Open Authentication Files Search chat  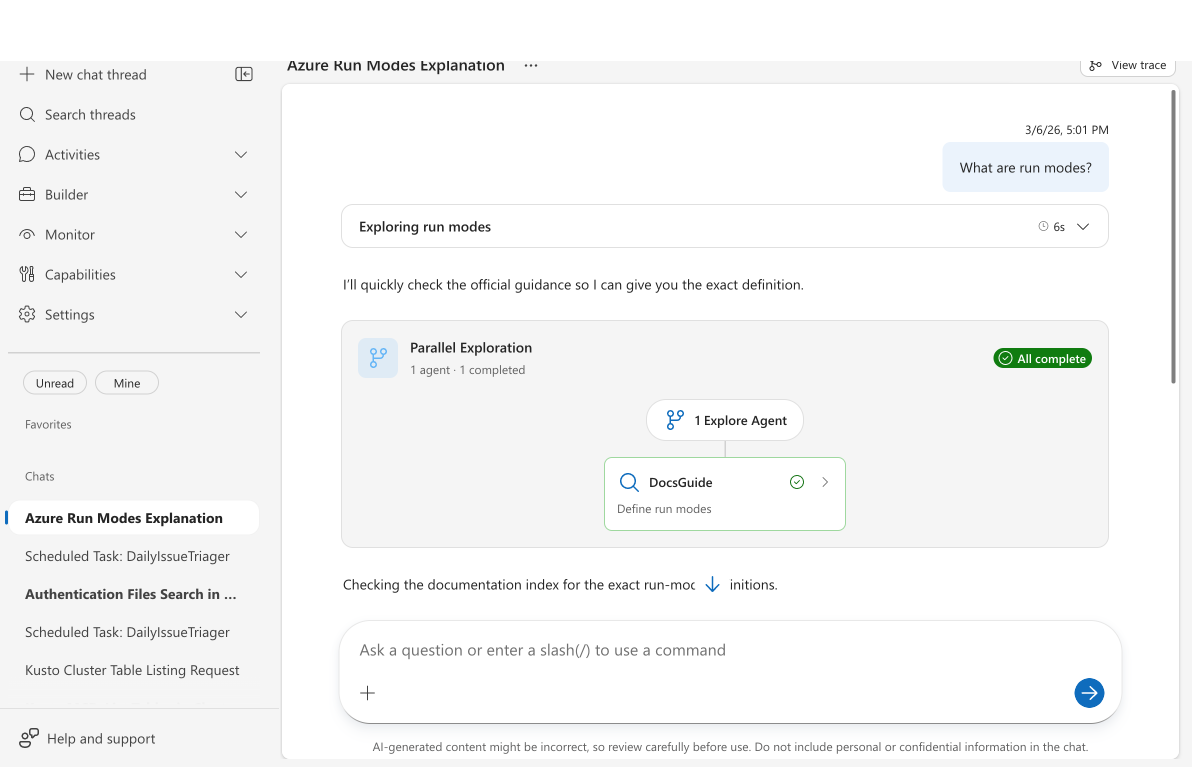[130, 594]
